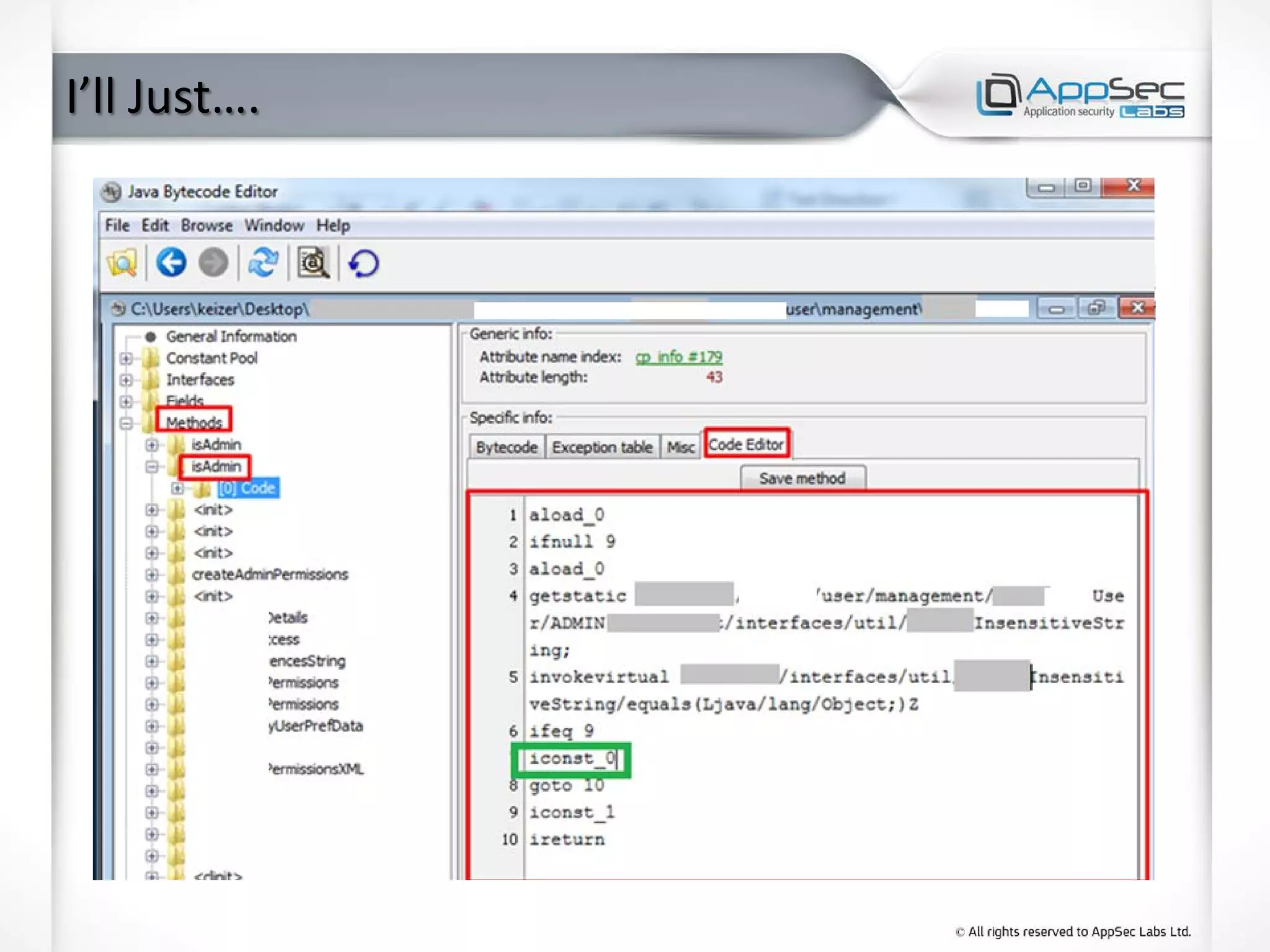The image size is (1270, 952).
Task: Switch to the Bytecode tab
Action: coord(506,447)
